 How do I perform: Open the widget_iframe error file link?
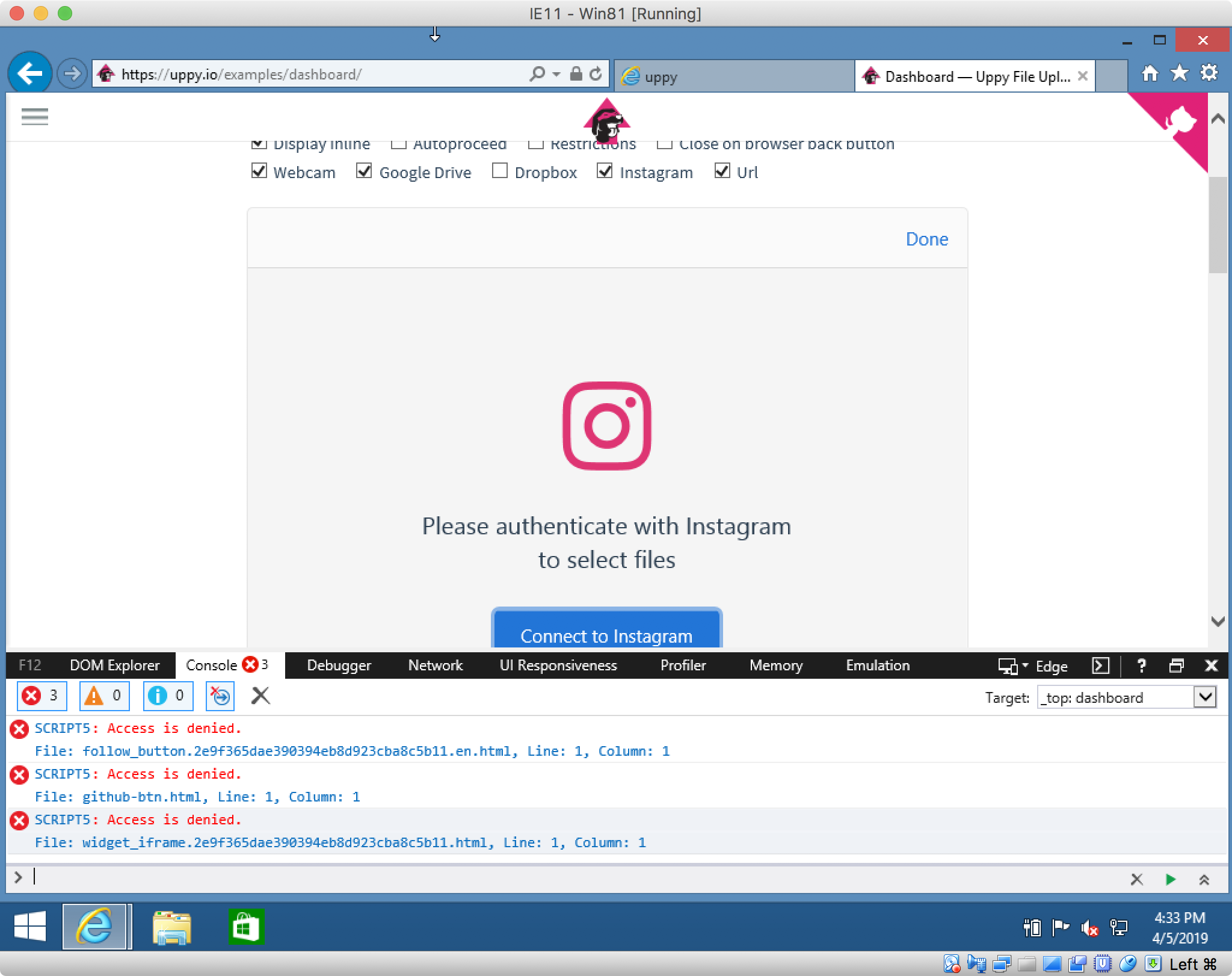tap(285, 842)
